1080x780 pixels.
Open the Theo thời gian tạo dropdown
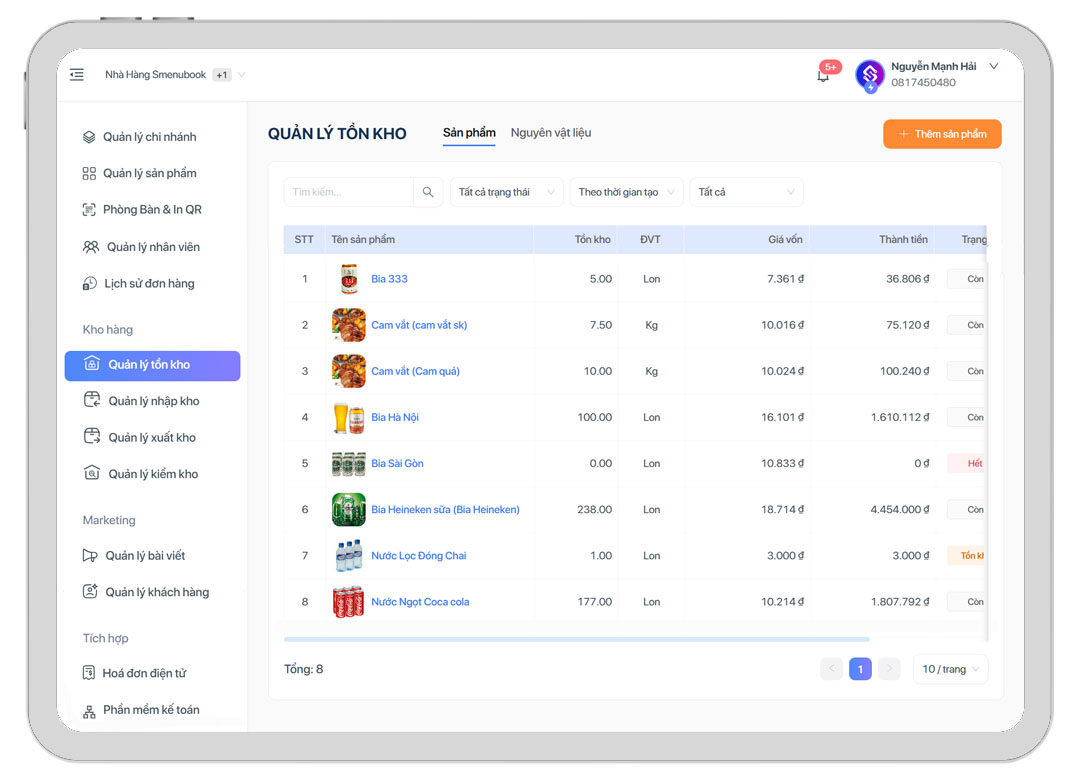click(x=626, y=192)
